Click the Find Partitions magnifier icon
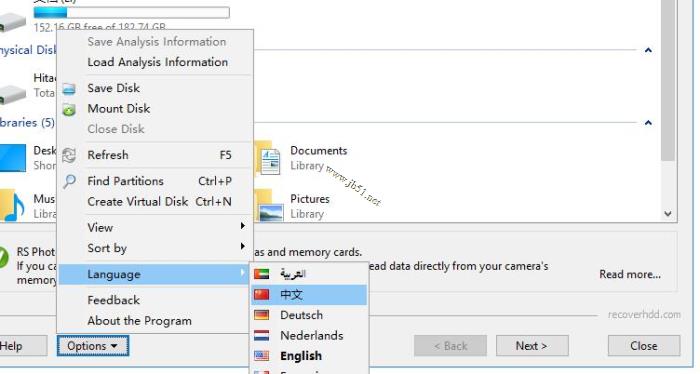 point(69,181)
